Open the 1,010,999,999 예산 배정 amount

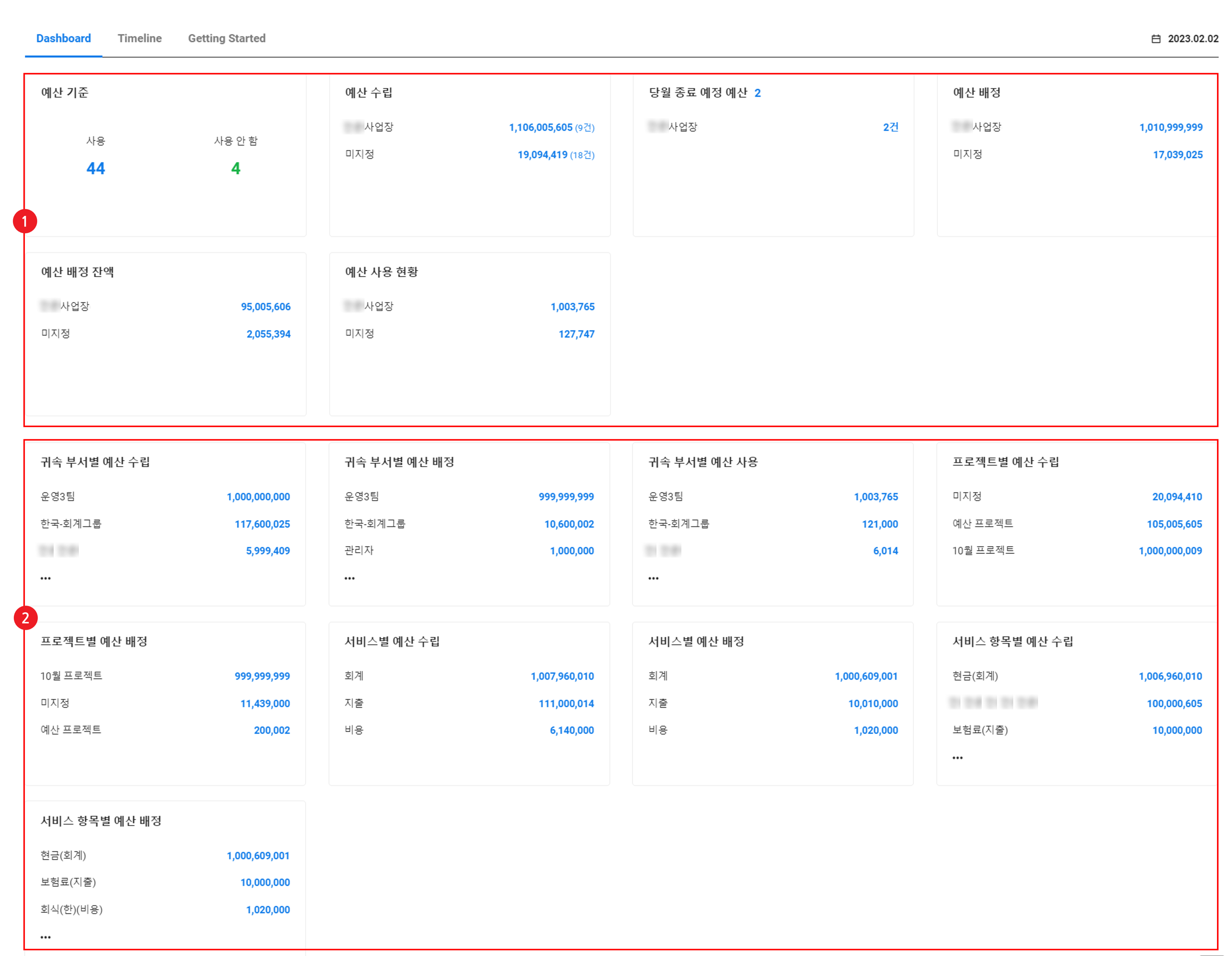point(1170,127)
